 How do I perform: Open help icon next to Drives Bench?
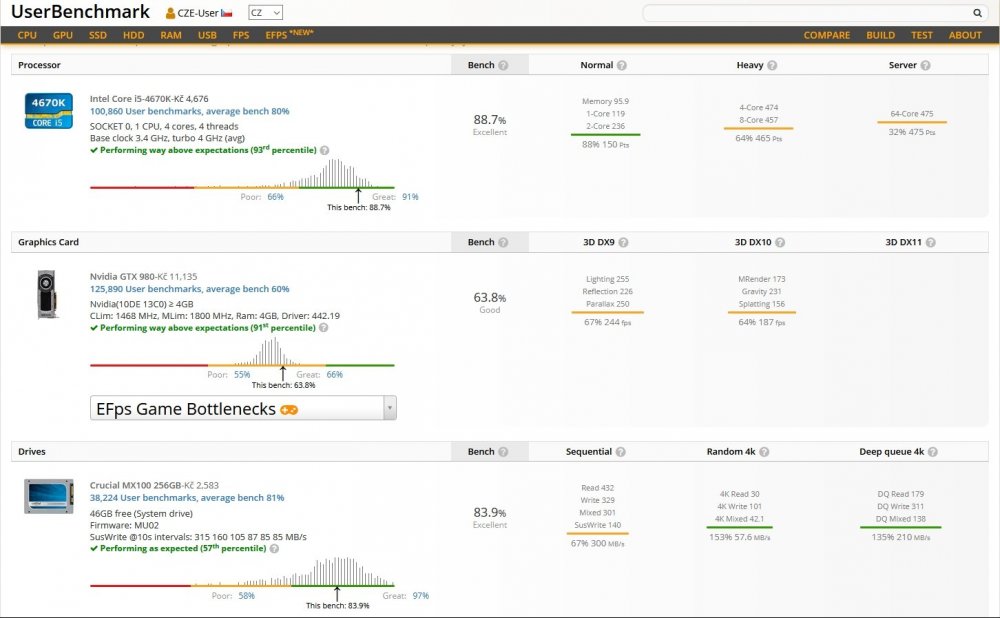(503, 452)
